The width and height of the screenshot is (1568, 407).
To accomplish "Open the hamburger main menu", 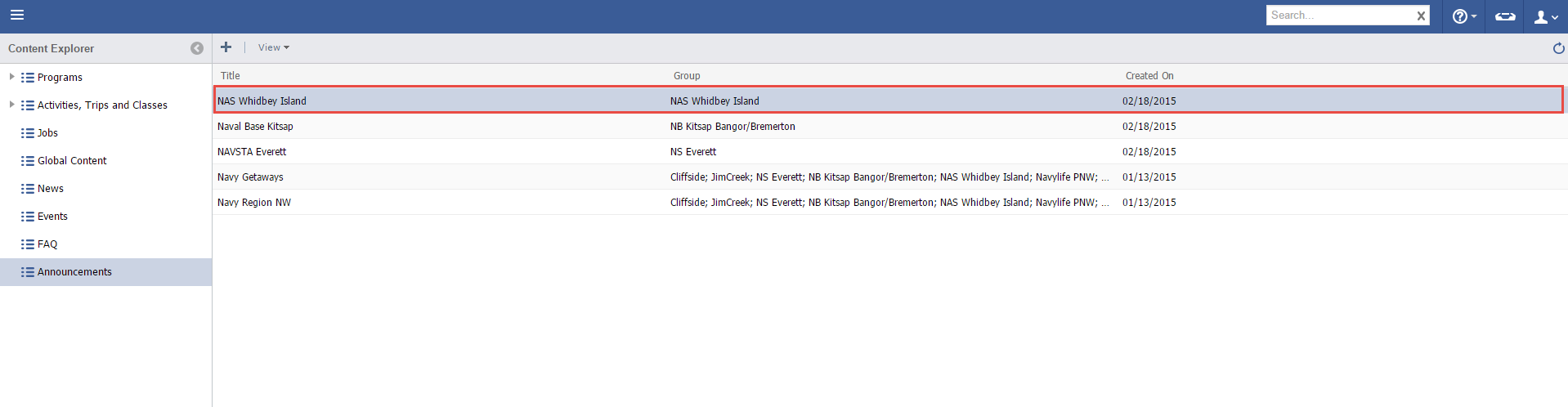I will tap(17, 15).
